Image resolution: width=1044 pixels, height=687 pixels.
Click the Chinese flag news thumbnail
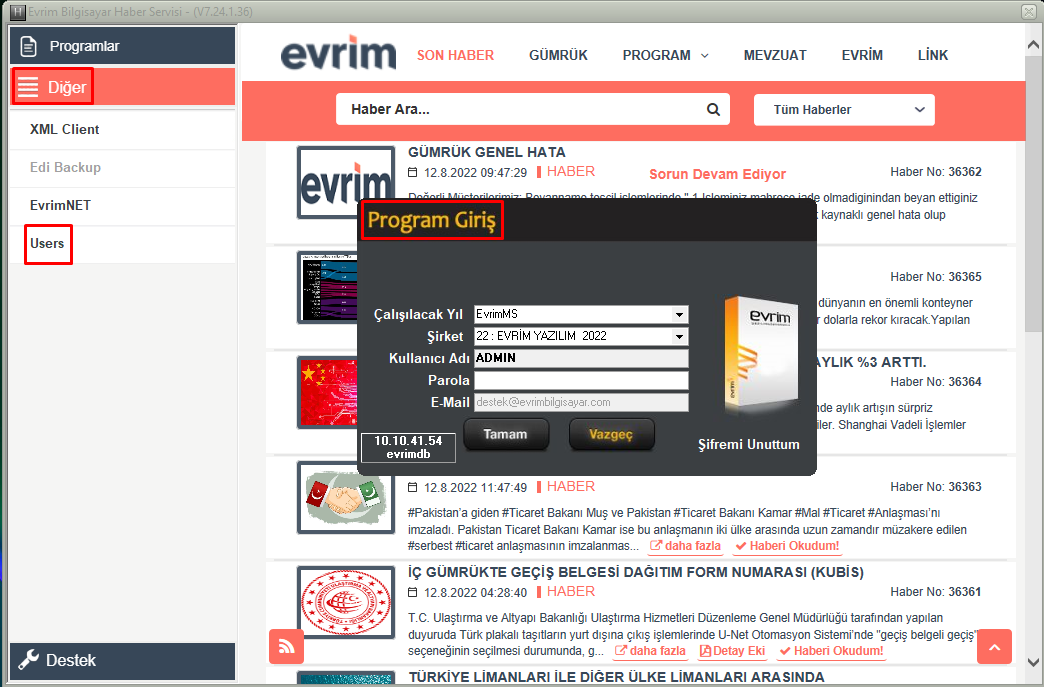point(328,393)
